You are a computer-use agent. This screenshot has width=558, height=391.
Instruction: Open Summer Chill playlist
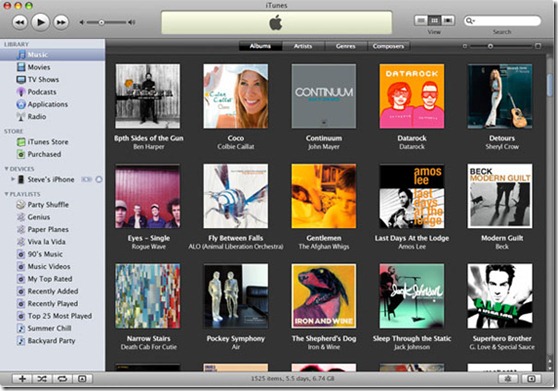52,328
